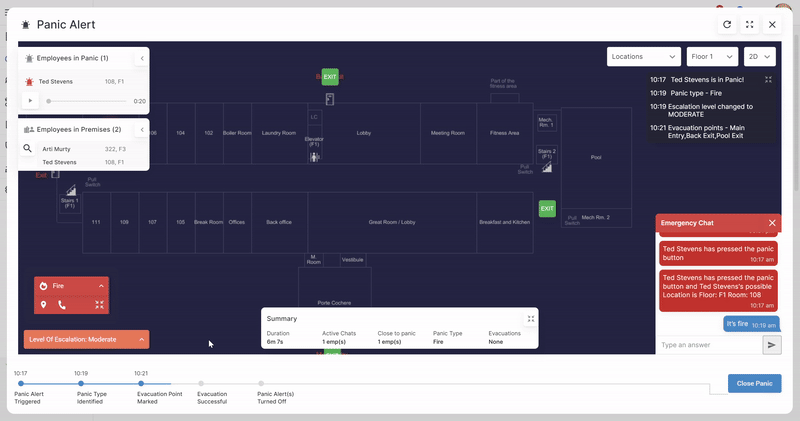Click the refresh icon in the header

pos(727,24)
